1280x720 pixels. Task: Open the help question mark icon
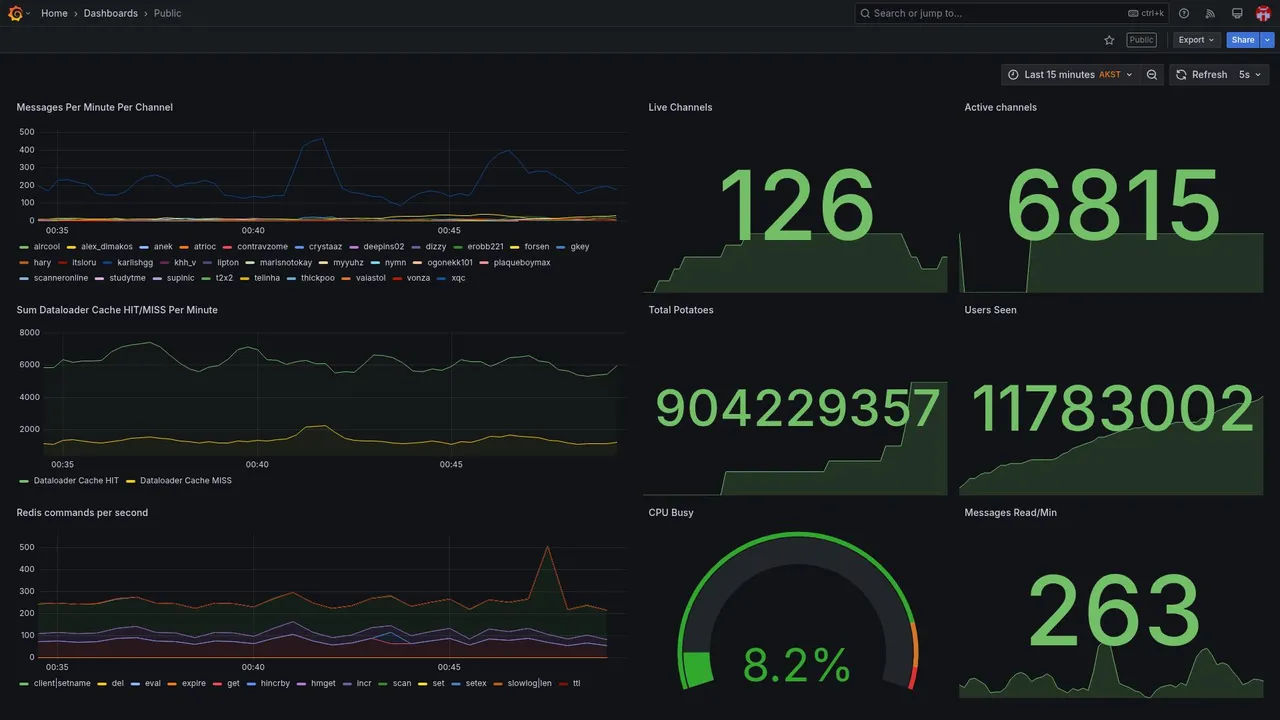(1184, 13)
